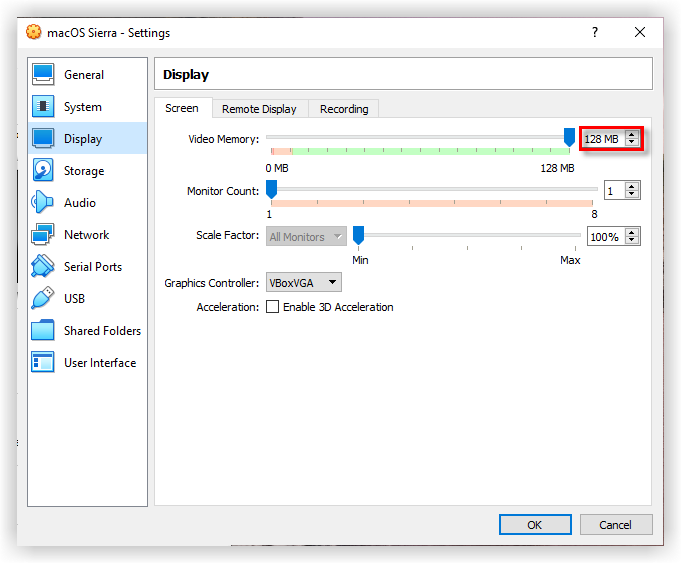The height and width of the screenshot is (564, 682).
Task: Click the User Interface window icon
Action: (x=43, y=362)
